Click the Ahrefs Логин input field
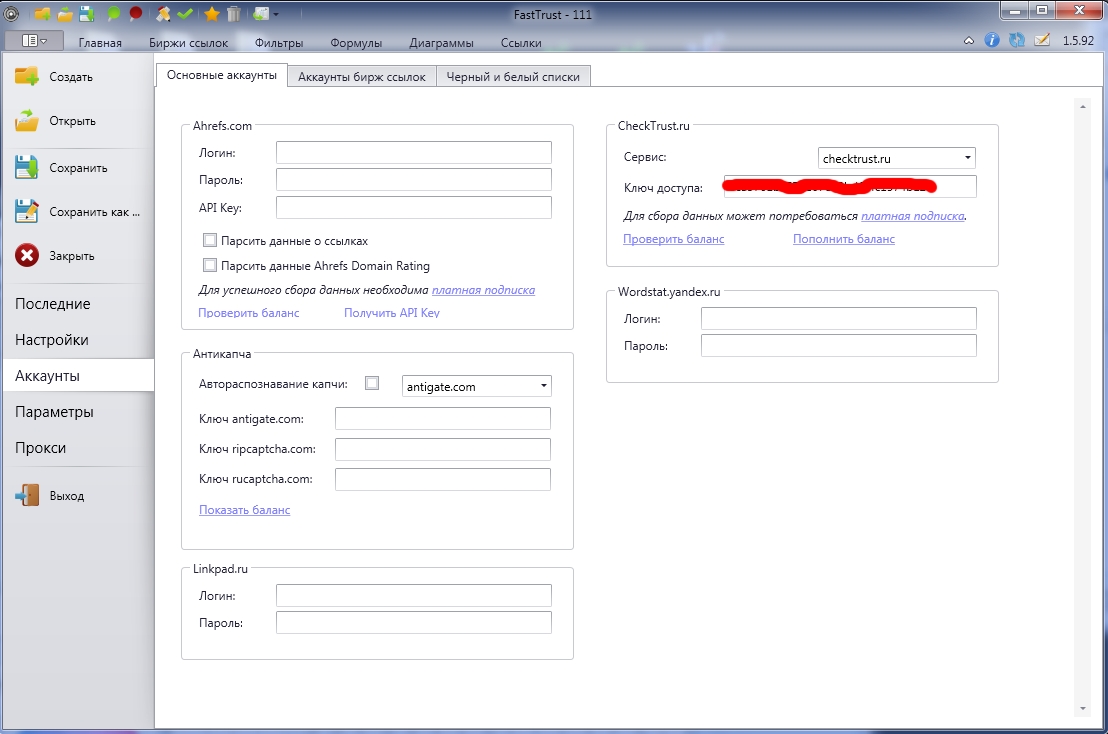The width and height of the screenshot is (1108, 734). [x=413, y=153]
